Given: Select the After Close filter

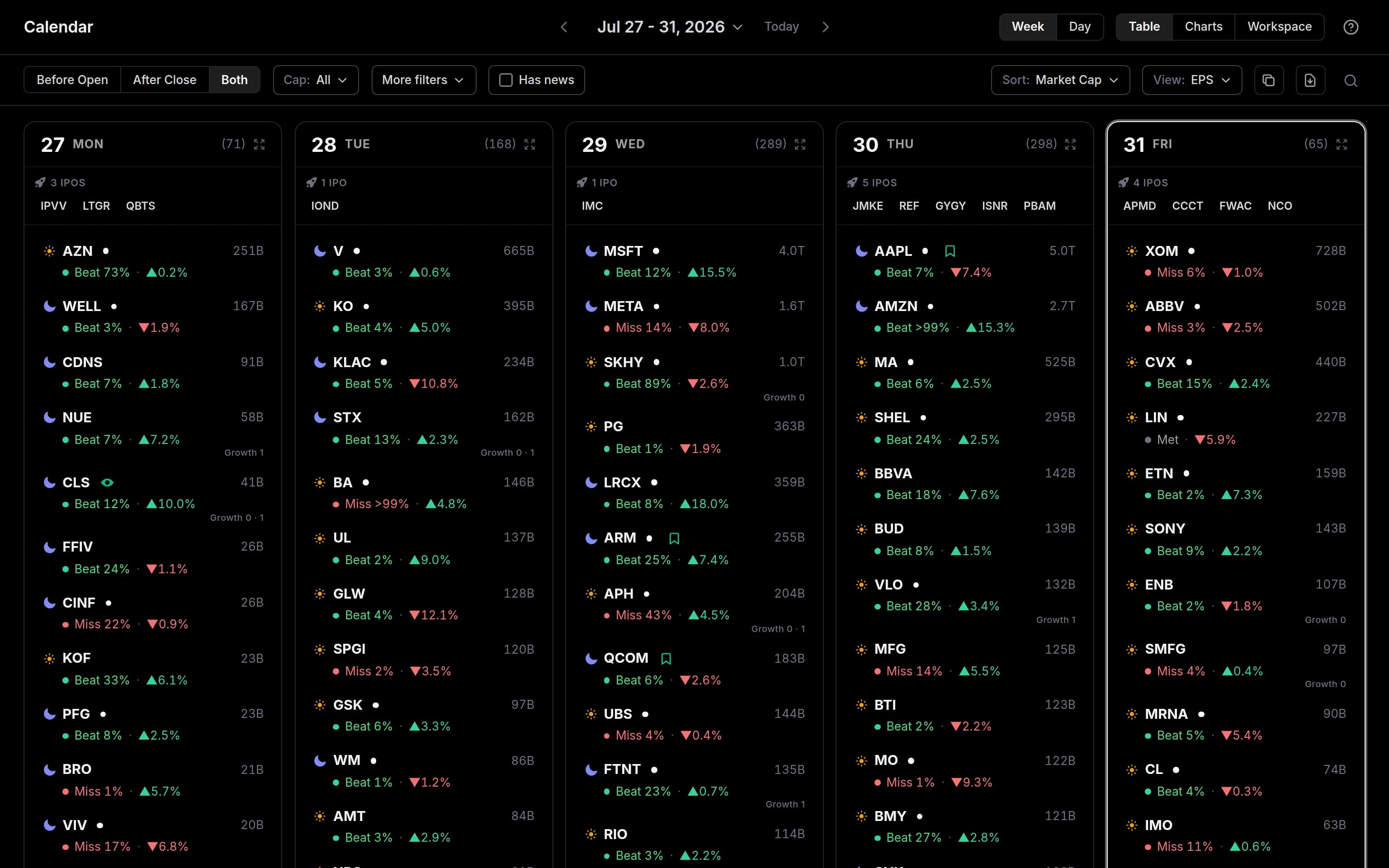Looking at the screenshot, I should click(x=165, y=80).
